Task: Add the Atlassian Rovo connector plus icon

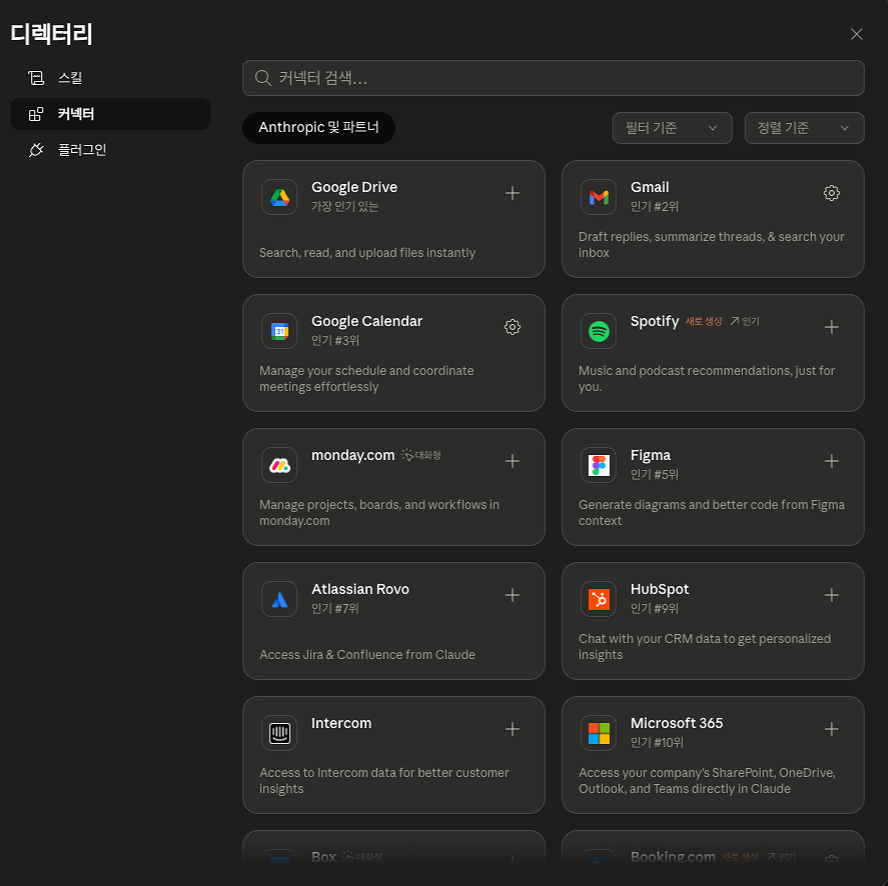Action: point(512,595)
